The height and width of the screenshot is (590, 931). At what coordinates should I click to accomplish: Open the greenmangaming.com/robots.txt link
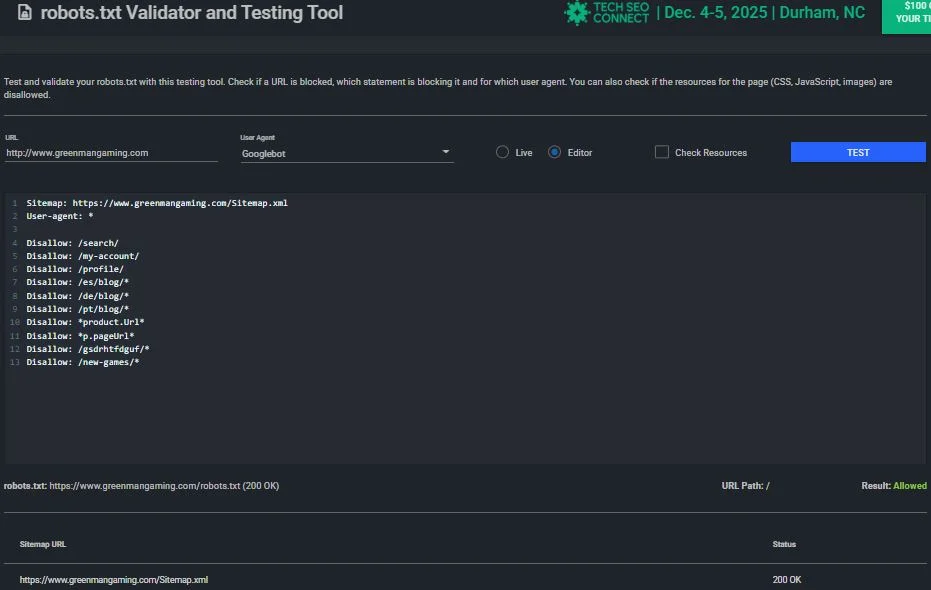click(144, 486)
